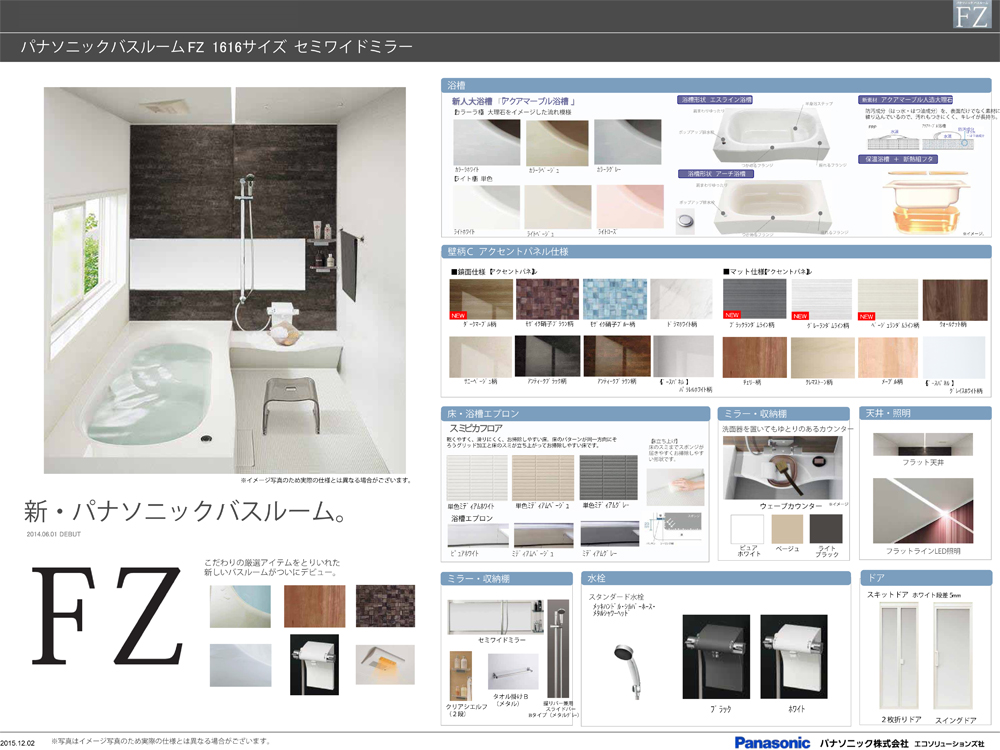This screenshot has height=750, width=1000.
Task: Click the 浴槽 section header
Action: 716,85
